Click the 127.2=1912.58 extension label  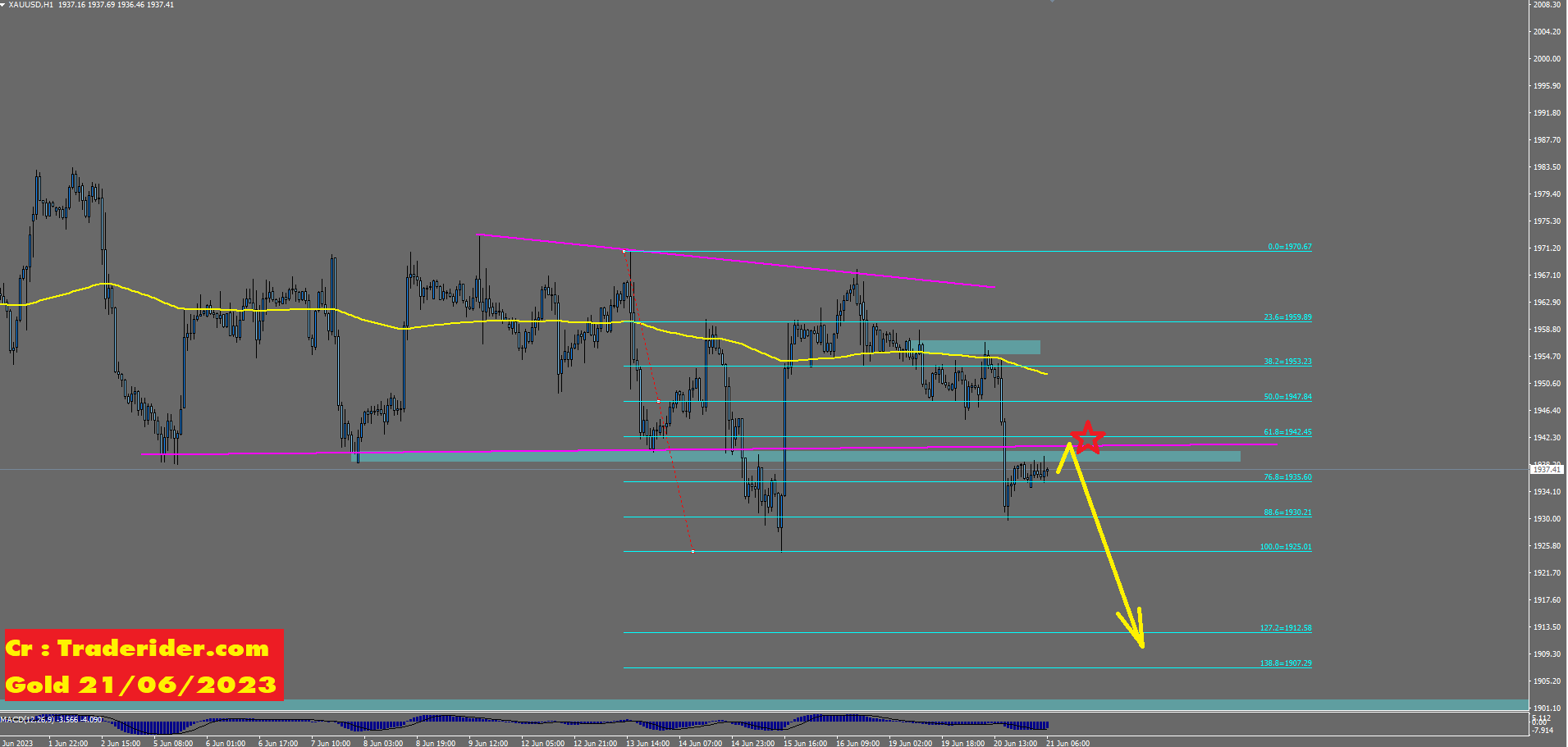click(x=1285, y=628)
